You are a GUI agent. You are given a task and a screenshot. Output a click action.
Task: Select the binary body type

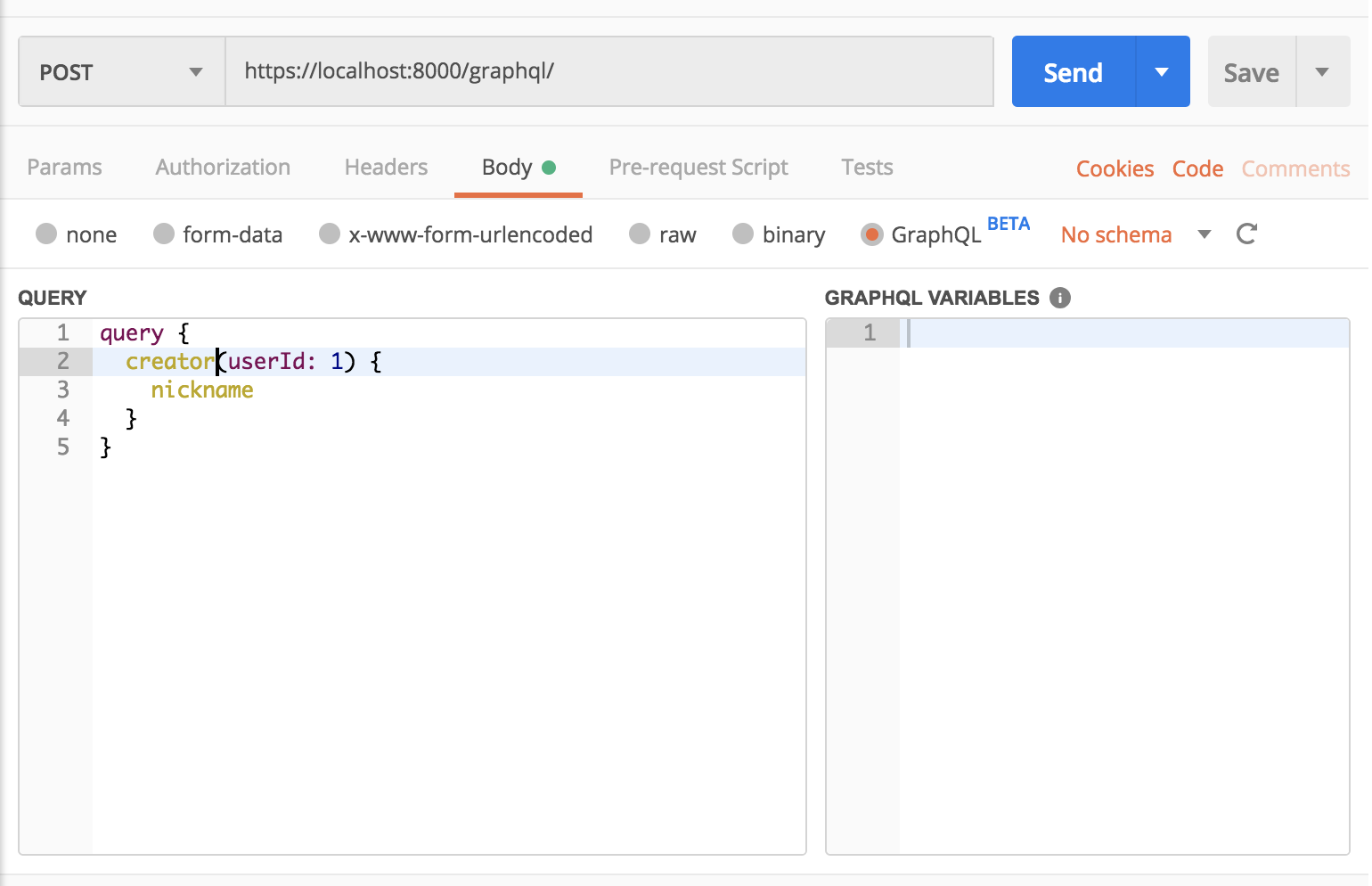point(743,234)
